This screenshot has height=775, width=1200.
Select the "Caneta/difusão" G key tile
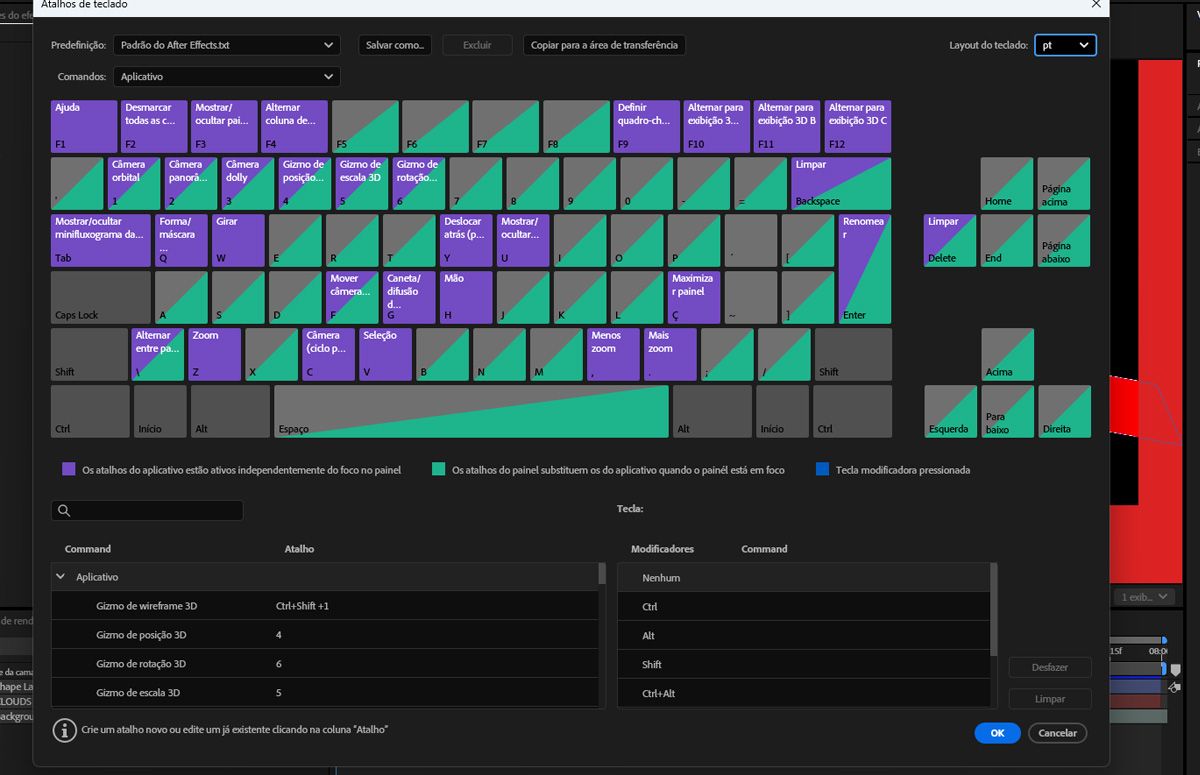408,297
